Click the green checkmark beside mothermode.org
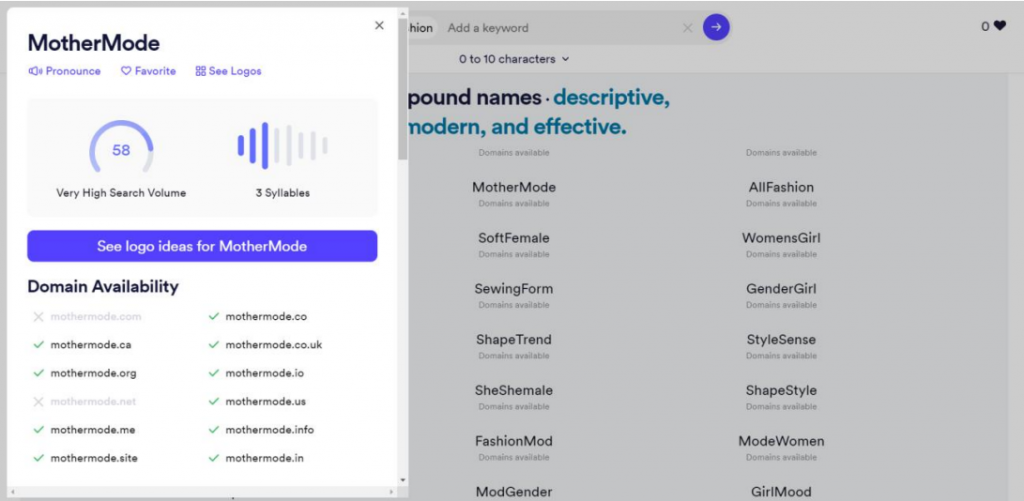The height and width of the screenshot is (501, 1024). coord(39,374)
